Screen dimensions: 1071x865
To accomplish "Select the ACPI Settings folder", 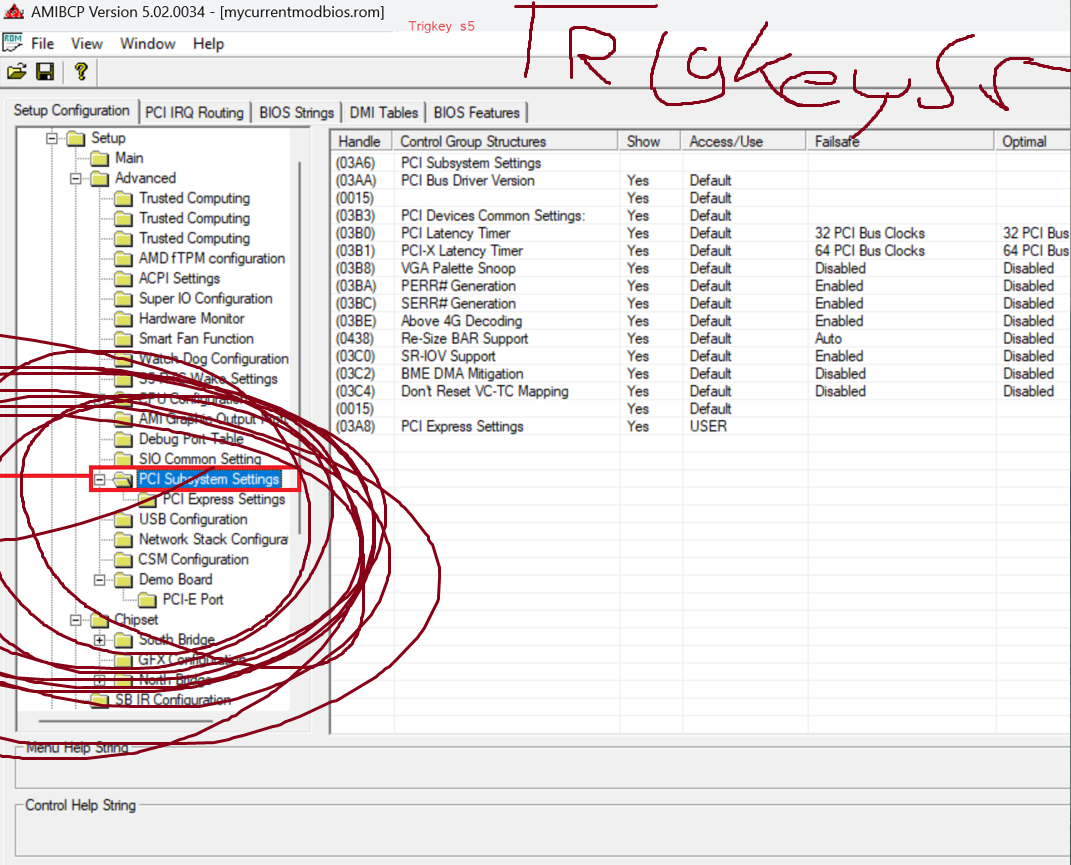I will pyautogui.click(x=167, y=278).
